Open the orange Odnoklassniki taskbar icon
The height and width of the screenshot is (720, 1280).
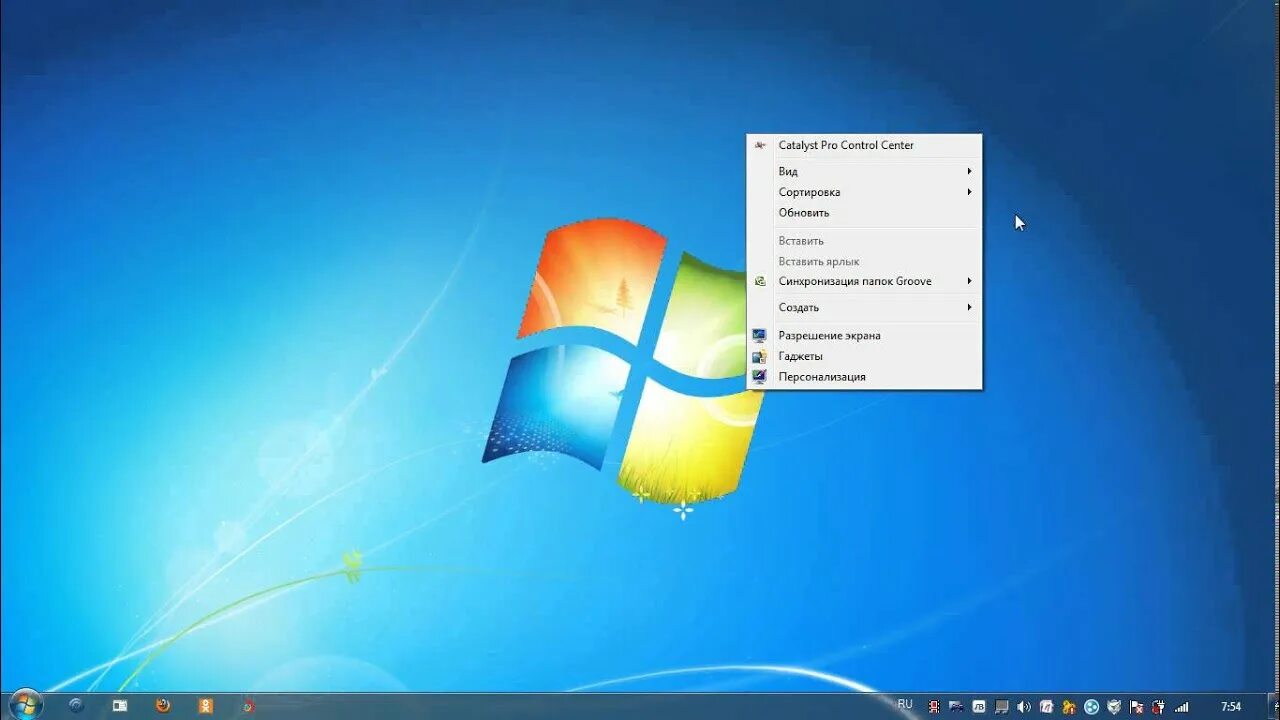coord(206,705)
